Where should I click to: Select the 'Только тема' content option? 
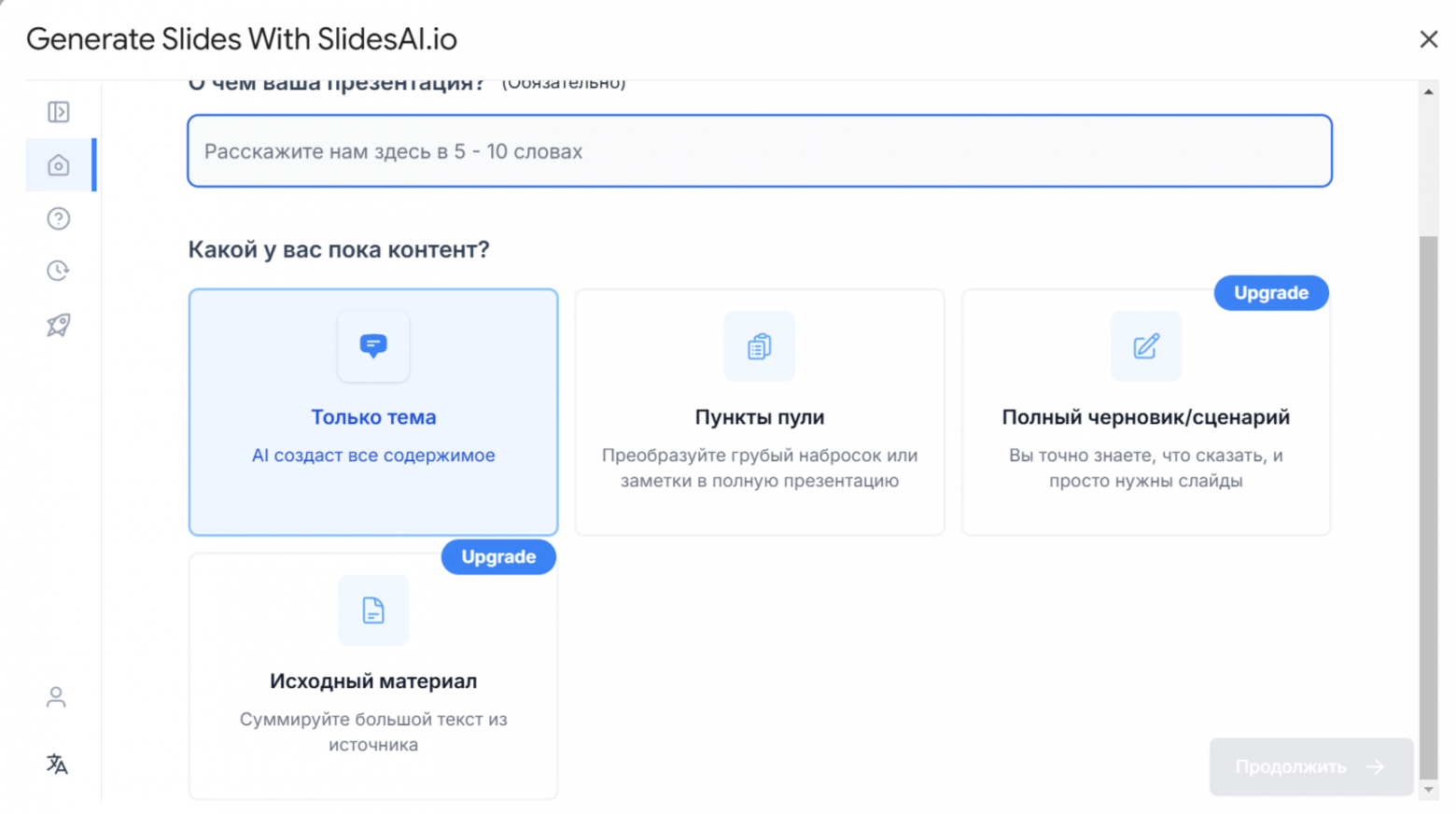(x=373, y=413)
